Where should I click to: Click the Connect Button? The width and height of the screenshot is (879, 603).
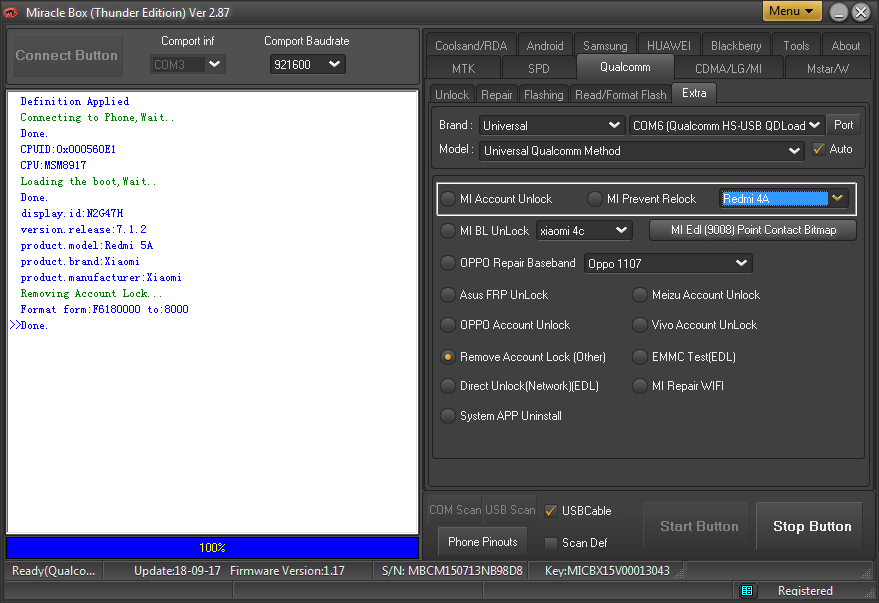(67, 55)
